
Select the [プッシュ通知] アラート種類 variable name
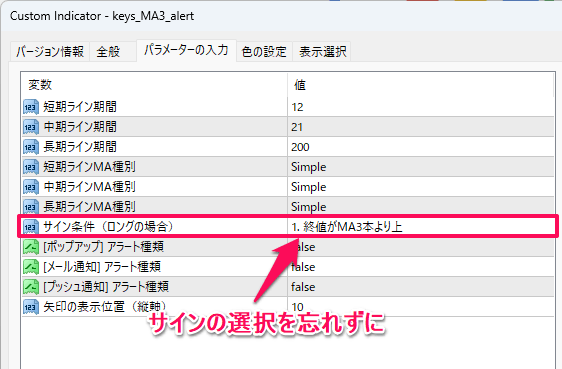point(106,287)
